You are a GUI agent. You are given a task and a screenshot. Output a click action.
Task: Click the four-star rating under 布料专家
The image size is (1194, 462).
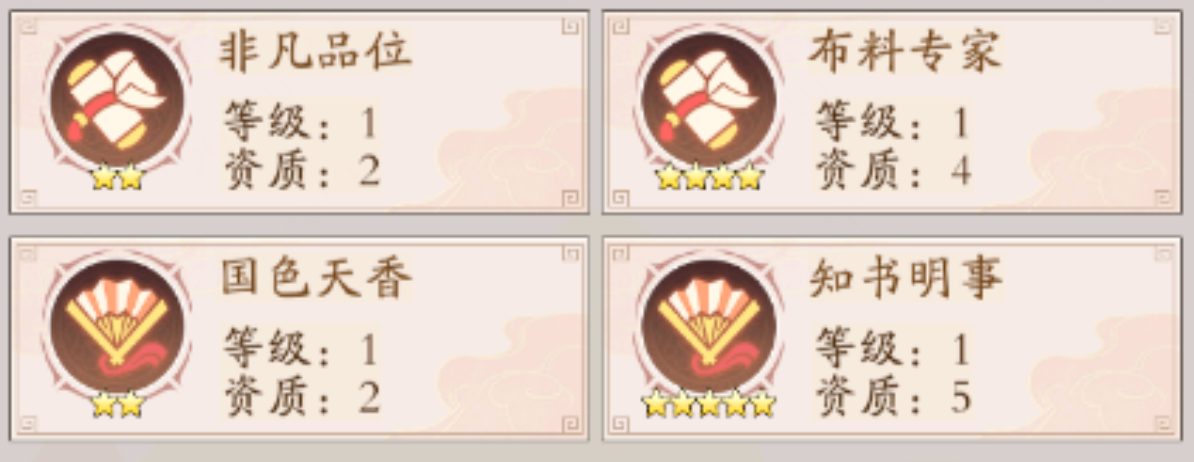pyautogui.click(x=709, y=177)
